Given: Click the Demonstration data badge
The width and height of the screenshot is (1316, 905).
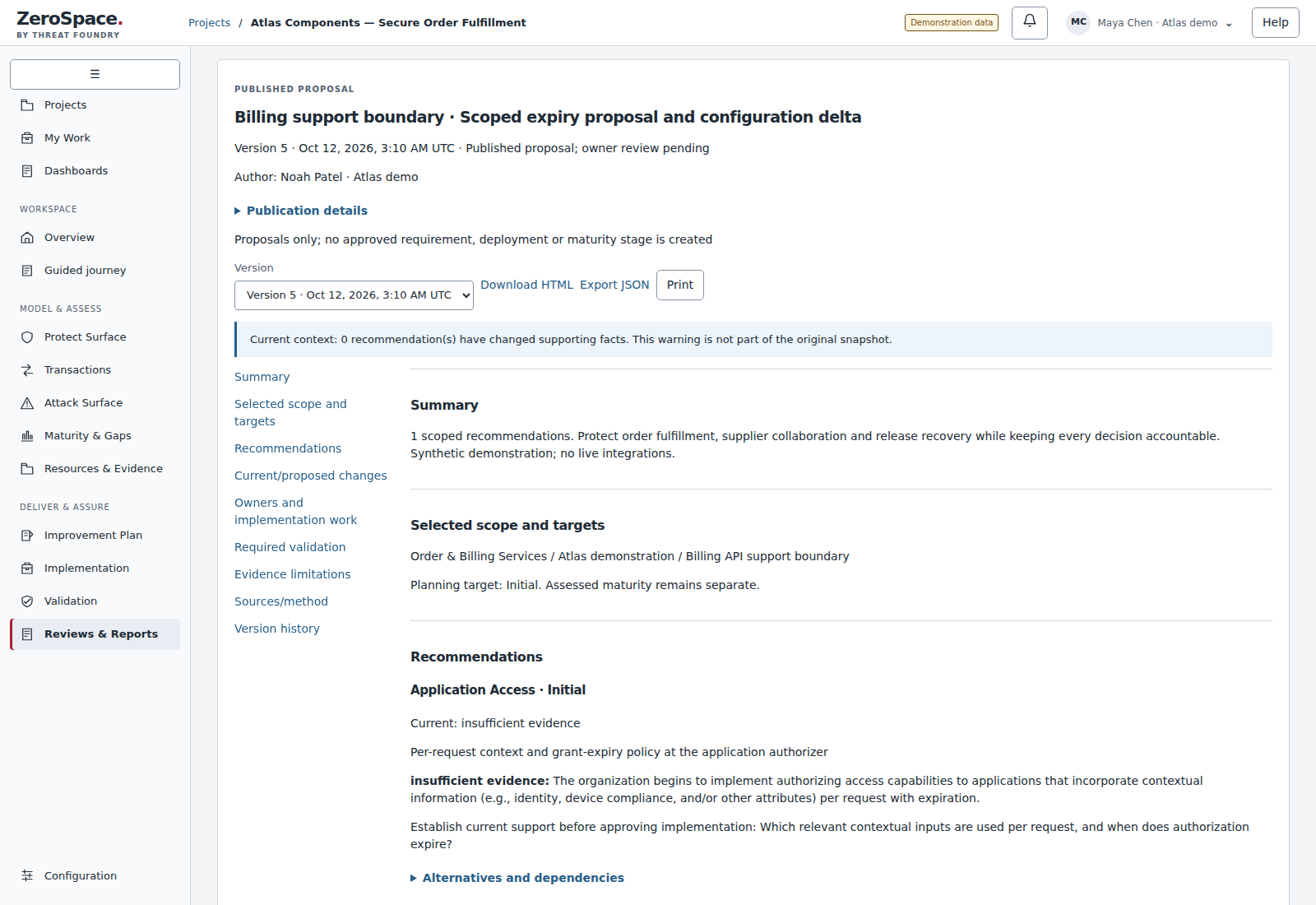Looking at the screenshot, I should point(952,23).
